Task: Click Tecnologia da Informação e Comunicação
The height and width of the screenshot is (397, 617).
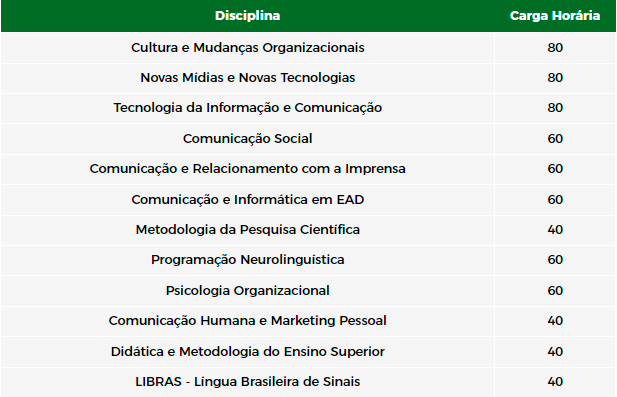Action: (x=248, y=108)
